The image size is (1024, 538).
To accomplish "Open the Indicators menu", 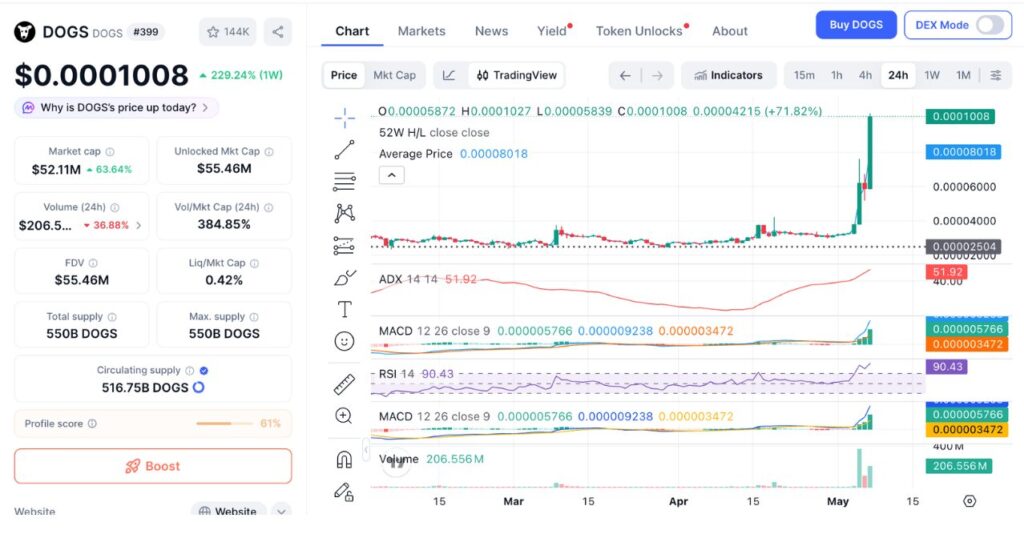I will pyautogui.click(x=728, y=75).
